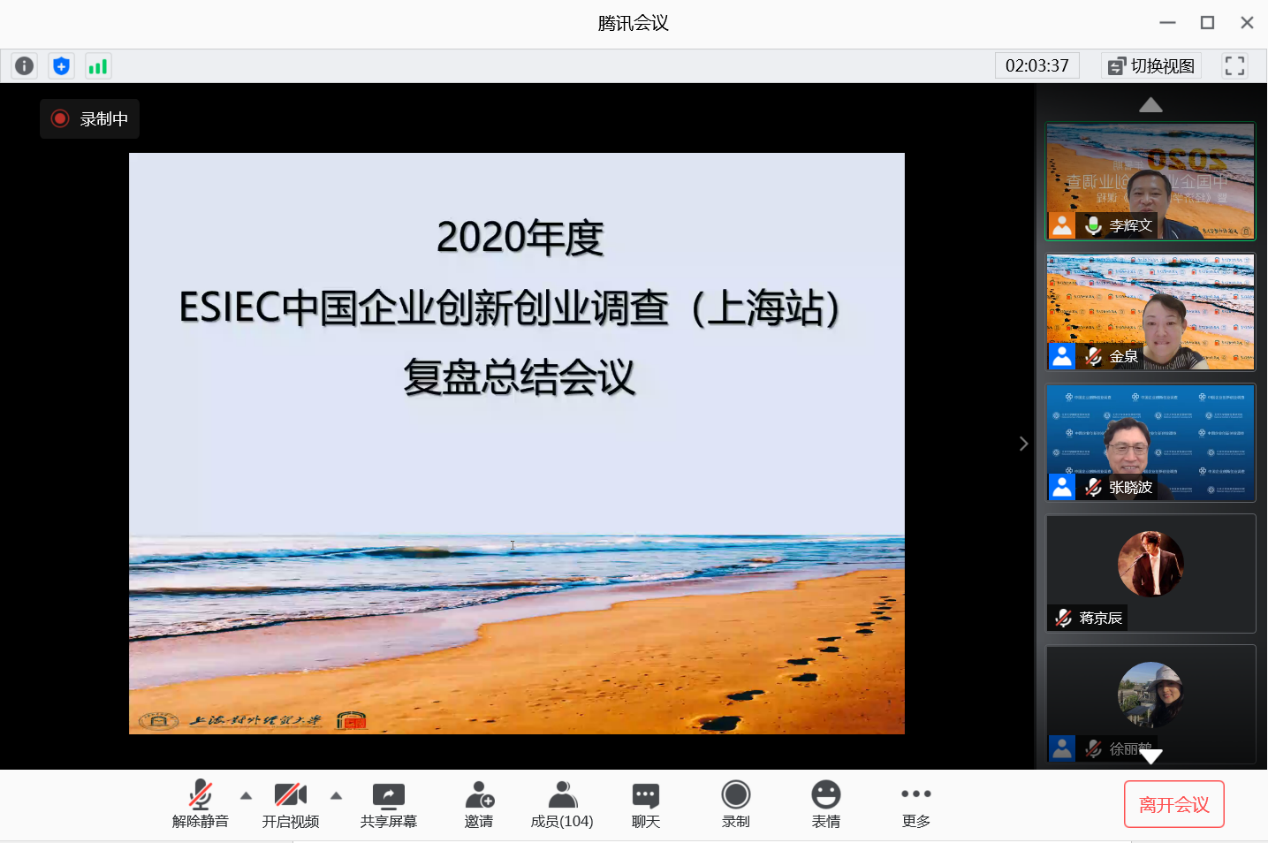Click the meeting info icon
This screenshot has width=1268, height=843.
(x=24, y=66)
